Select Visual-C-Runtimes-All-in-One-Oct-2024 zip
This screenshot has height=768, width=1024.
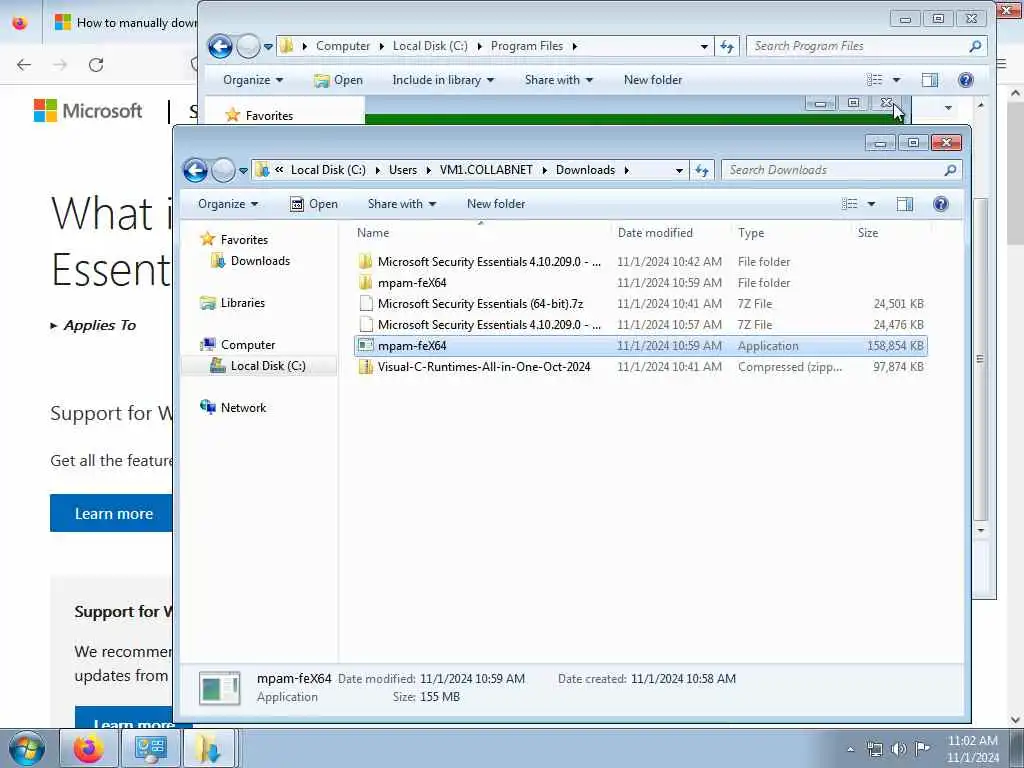click(484, 367)
